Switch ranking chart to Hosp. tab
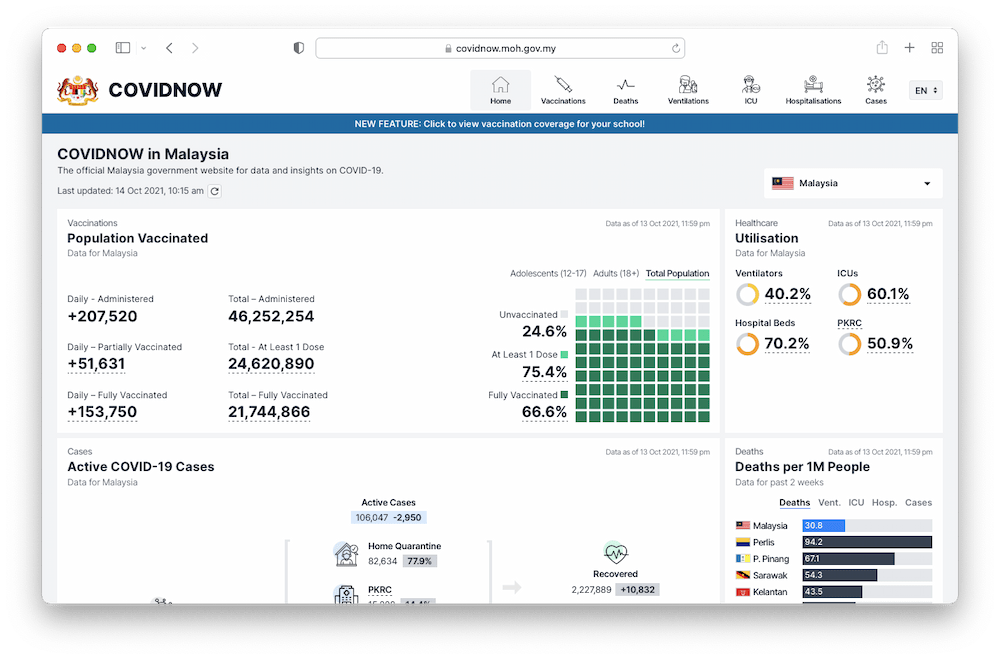Screen dimensions: 1000x659 point(884,503)
